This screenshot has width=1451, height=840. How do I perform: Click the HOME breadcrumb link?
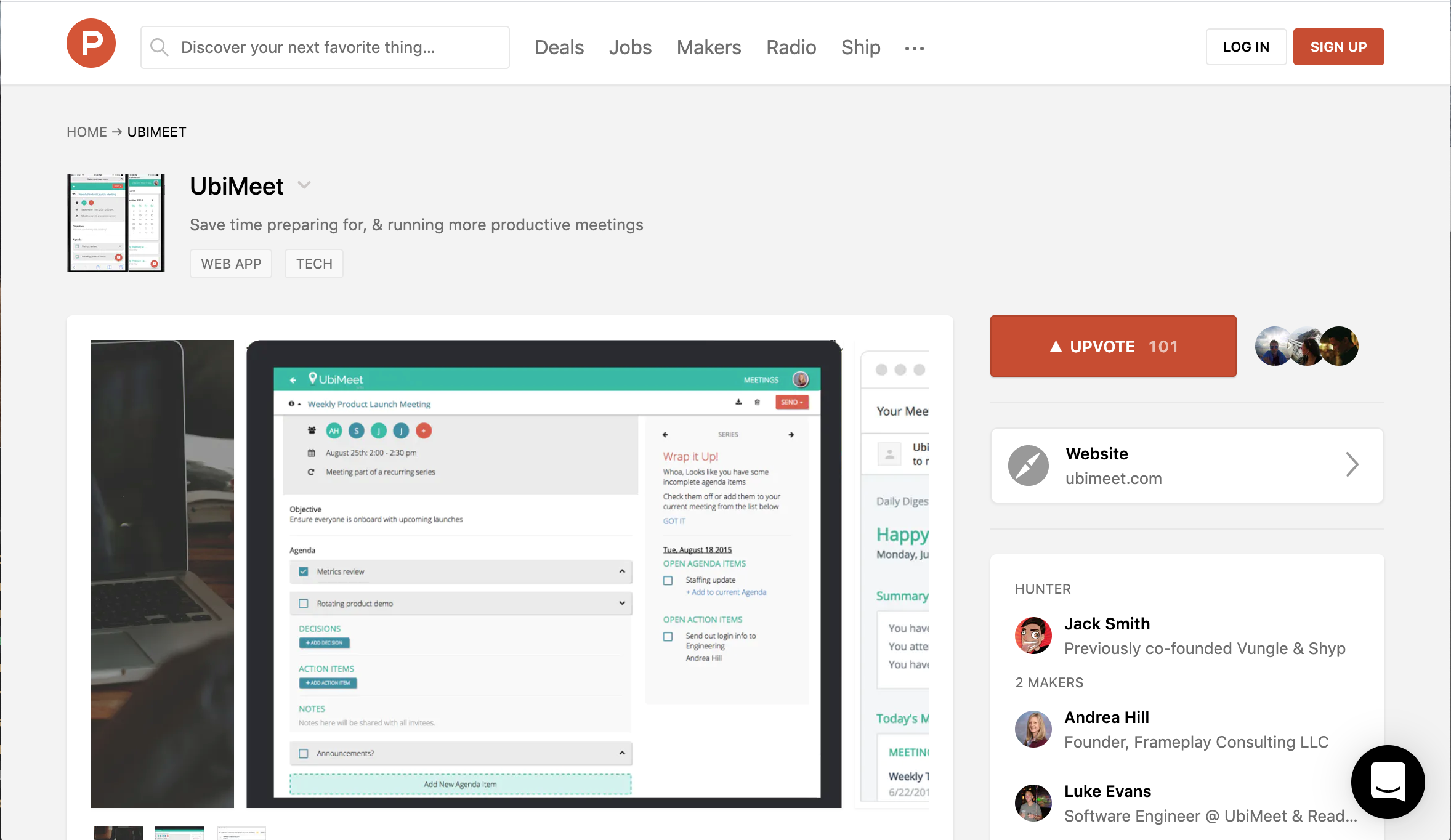pyautogui.click(x=87, y=132)
